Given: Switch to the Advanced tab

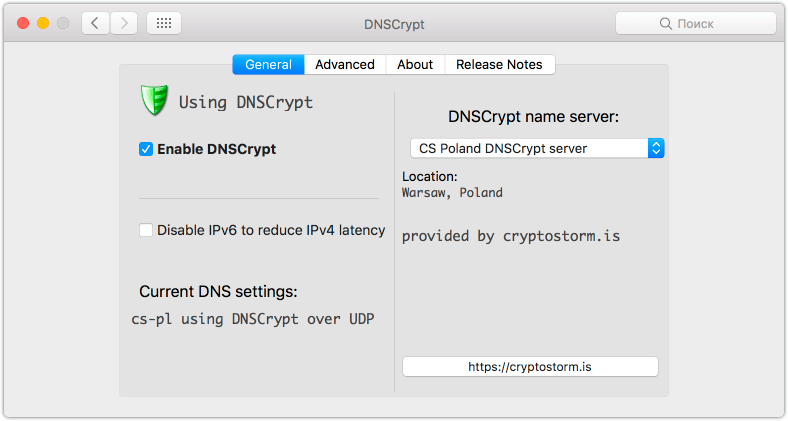Looking at the screenshot, I should [345, 65].
